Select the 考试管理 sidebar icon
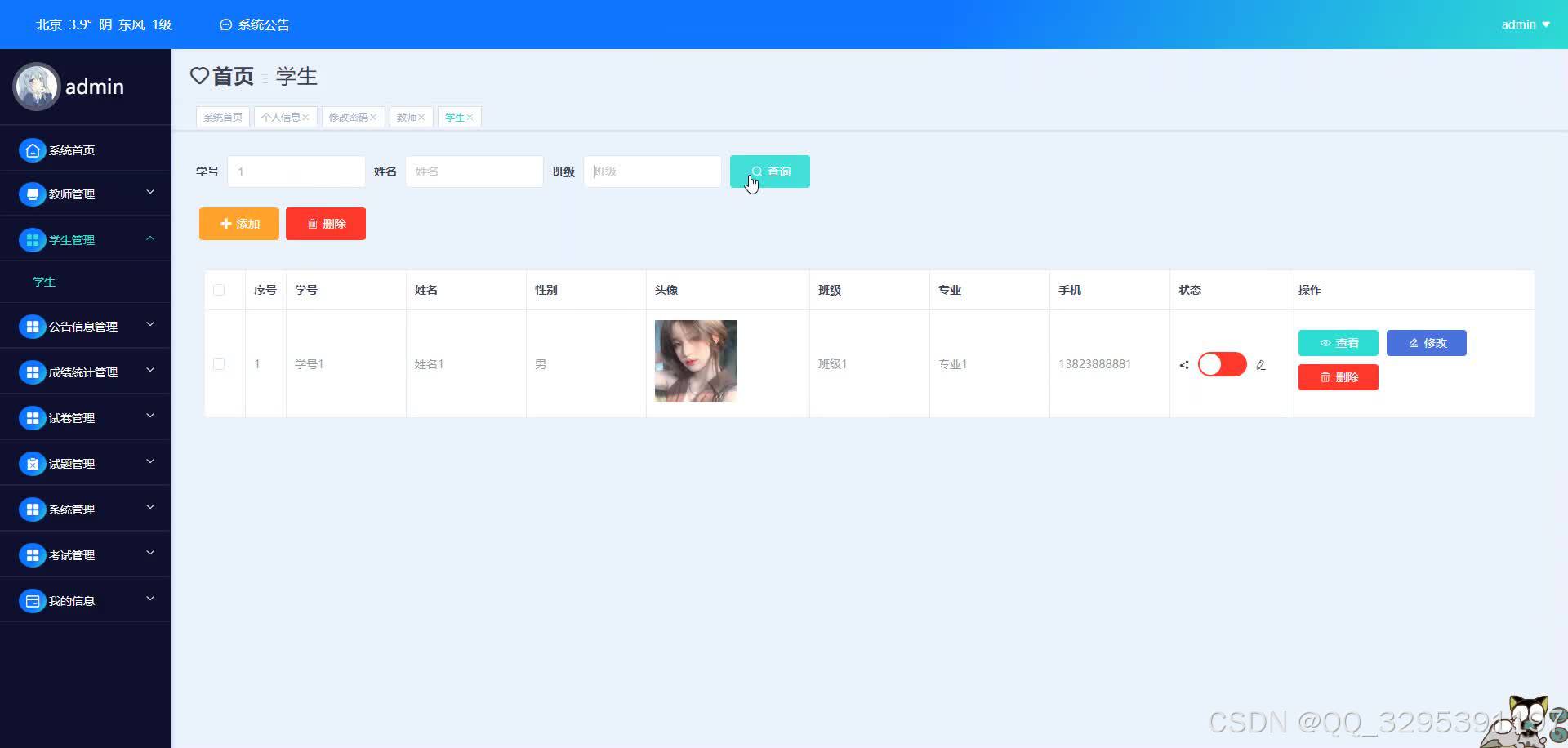 33,554
